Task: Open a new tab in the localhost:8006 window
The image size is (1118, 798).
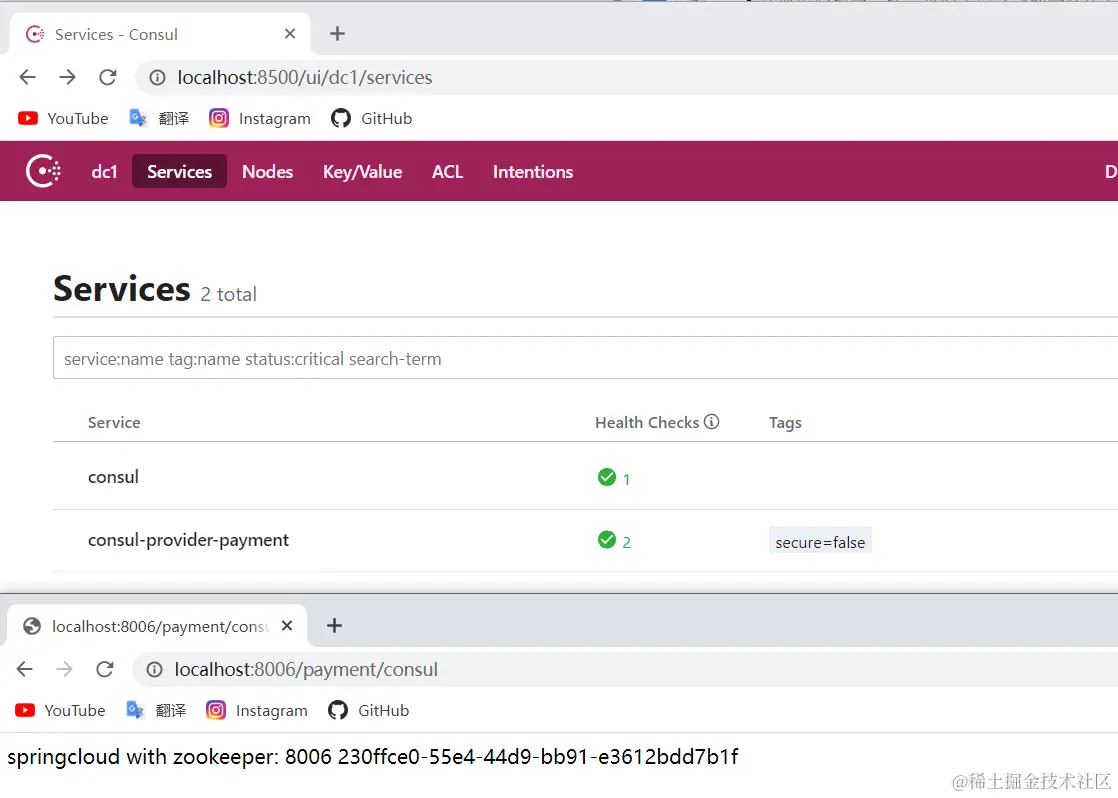Action: tap(334, 625)
